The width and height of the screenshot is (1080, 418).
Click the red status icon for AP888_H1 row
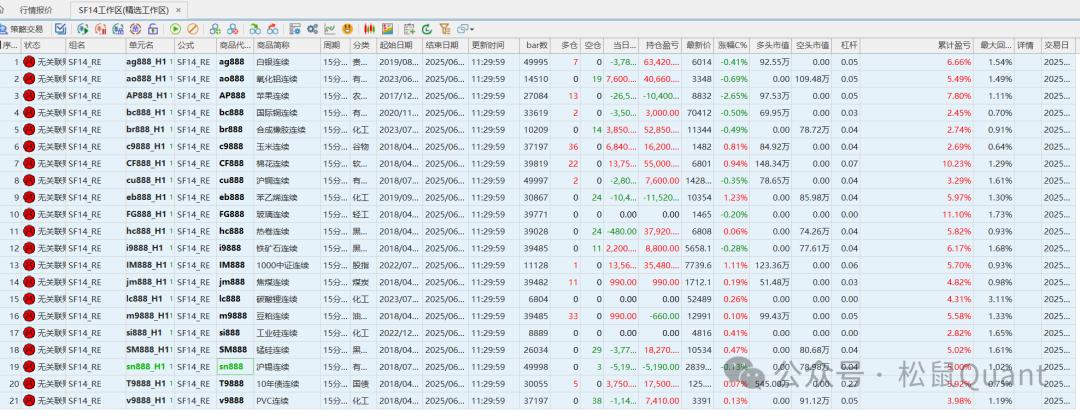pos(30,95)
